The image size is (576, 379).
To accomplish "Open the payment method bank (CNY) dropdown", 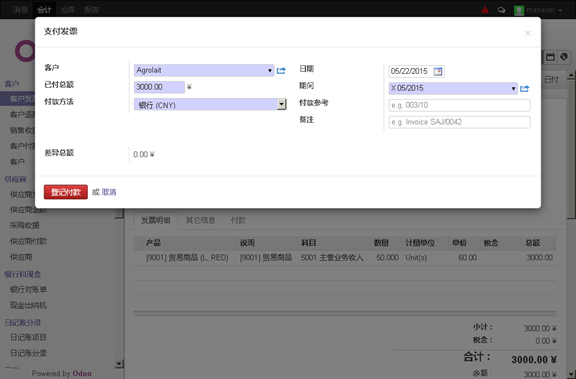I will click(x=282, y=105).
